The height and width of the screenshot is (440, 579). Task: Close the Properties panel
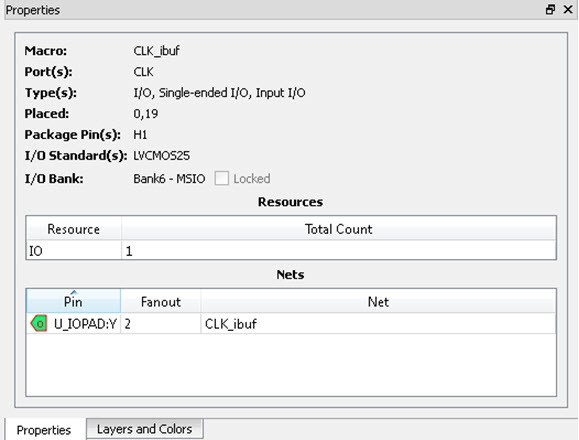(x=568, y=10)
